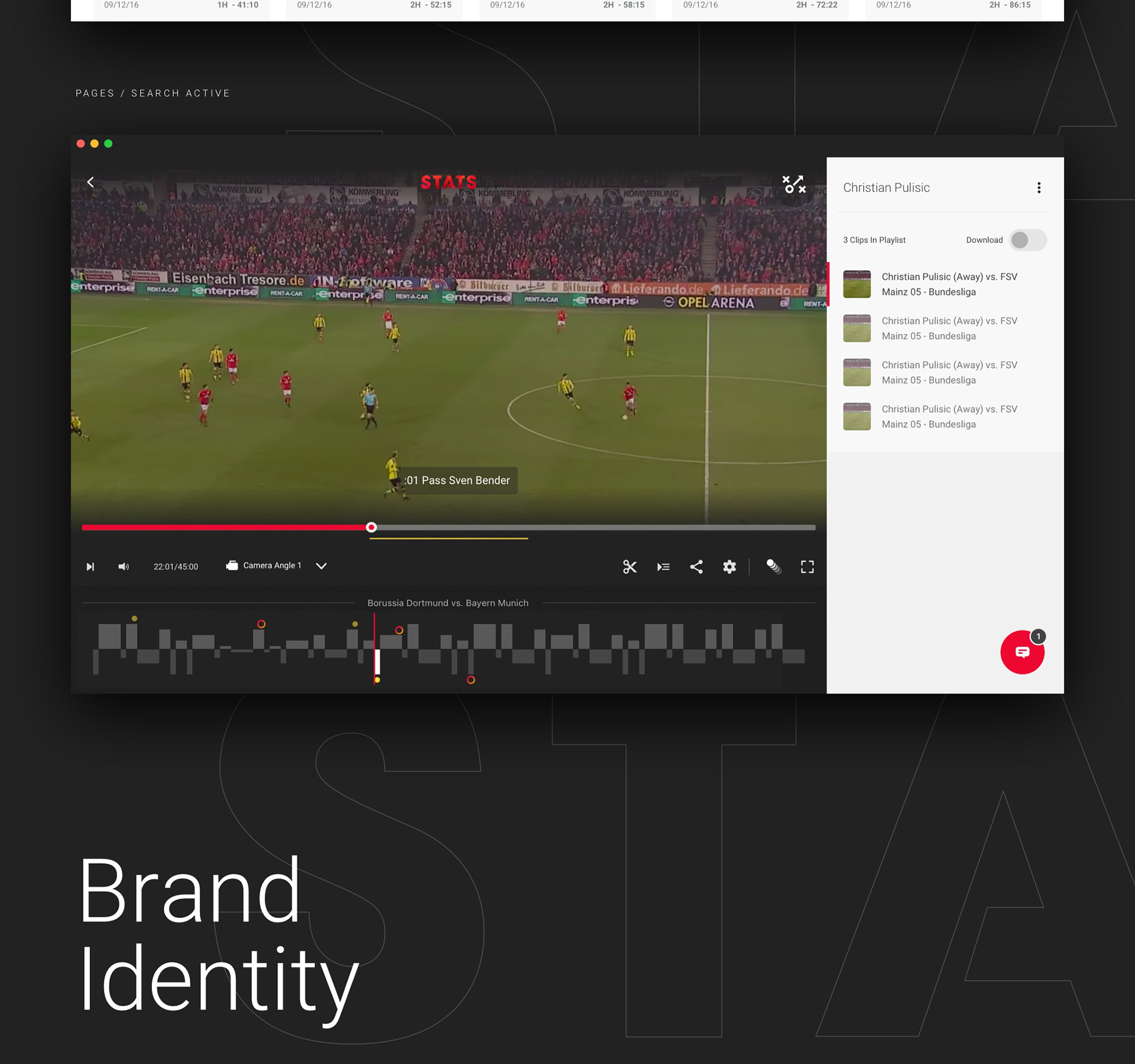Select the clip card labeled 2H - 72:22
1135x1064 pixels.
pyautogui.click(x=760, y=8)
